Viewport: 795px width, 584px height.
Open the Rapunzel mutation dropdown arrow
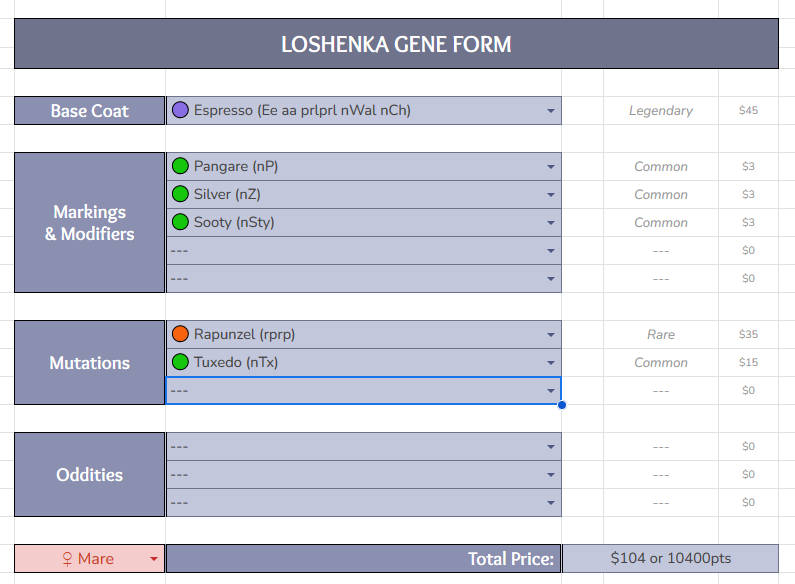click(551, 335)
